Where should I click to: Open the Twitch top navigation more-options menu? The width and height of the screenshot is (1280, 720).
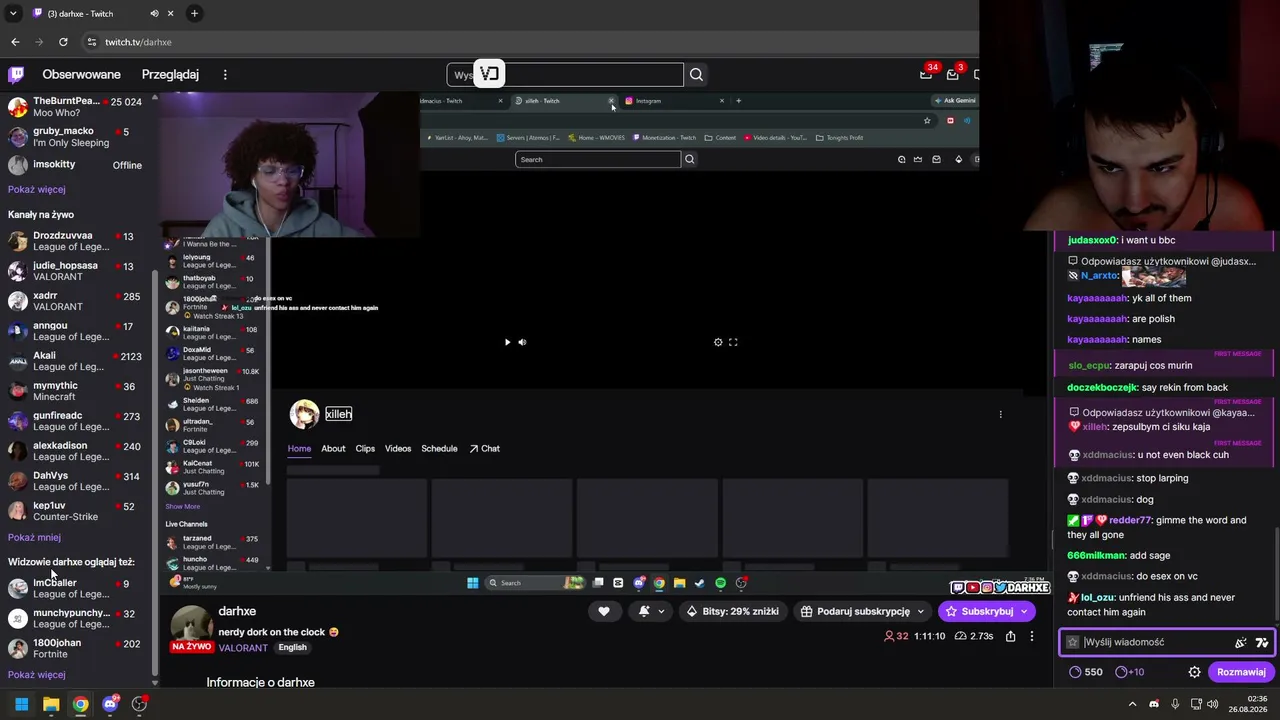tap(225, 74)
